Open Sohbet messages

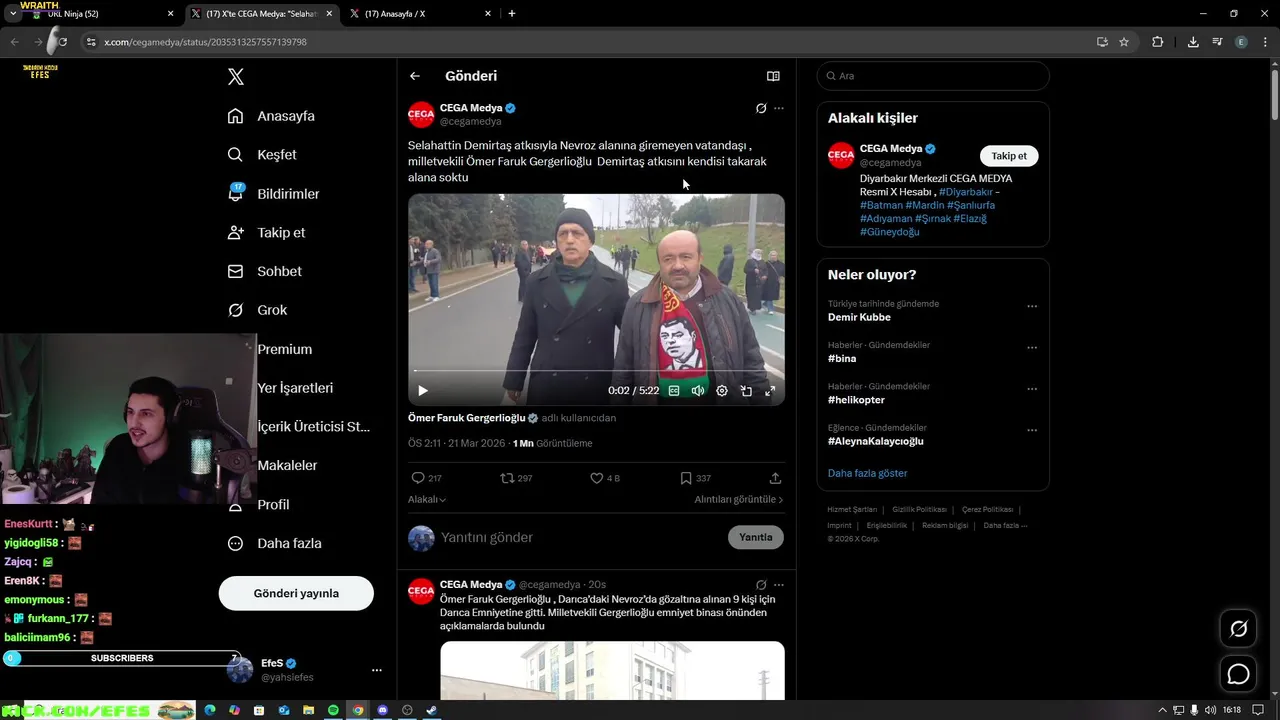[264, 271]
